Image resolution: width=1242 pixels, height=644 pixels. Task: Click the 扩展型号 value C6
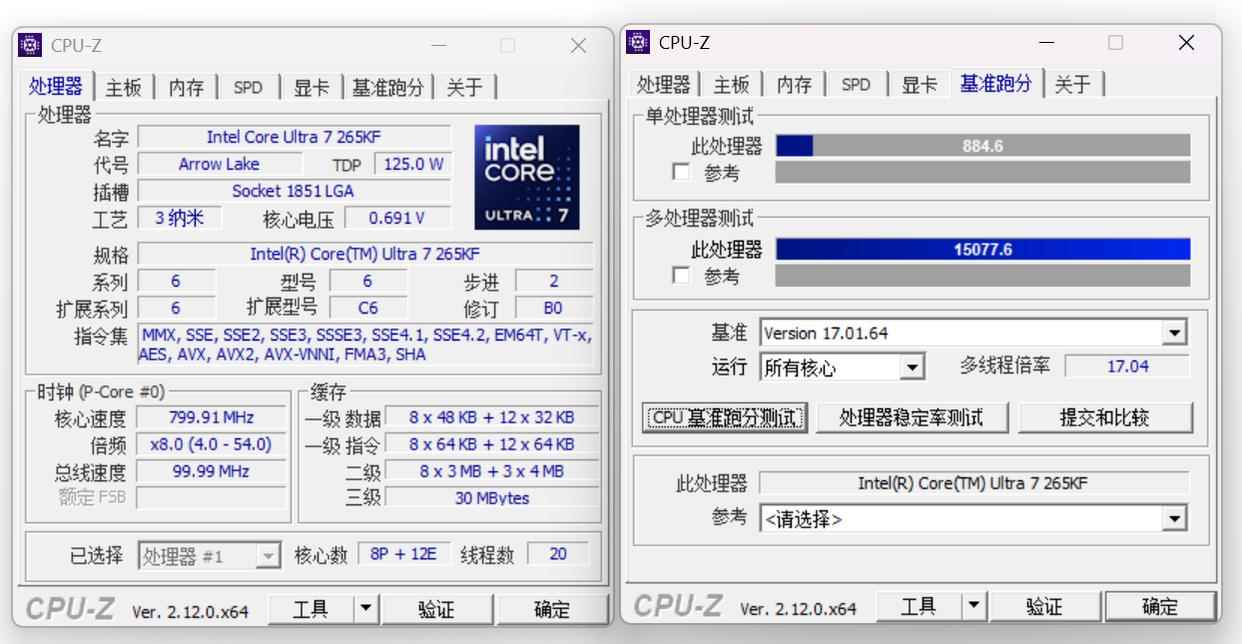[x=368, y=308]
